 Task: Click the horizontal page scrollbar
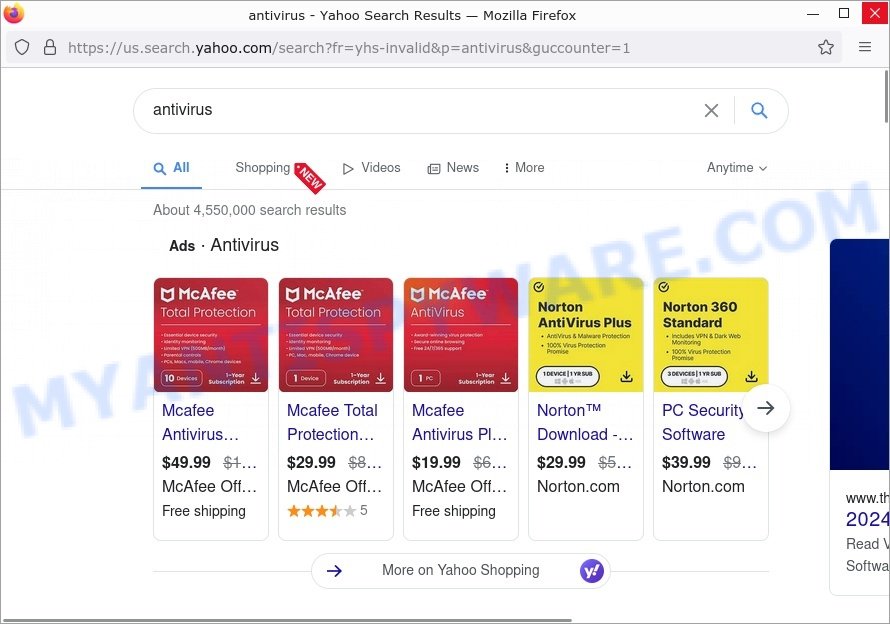[287, 621]
